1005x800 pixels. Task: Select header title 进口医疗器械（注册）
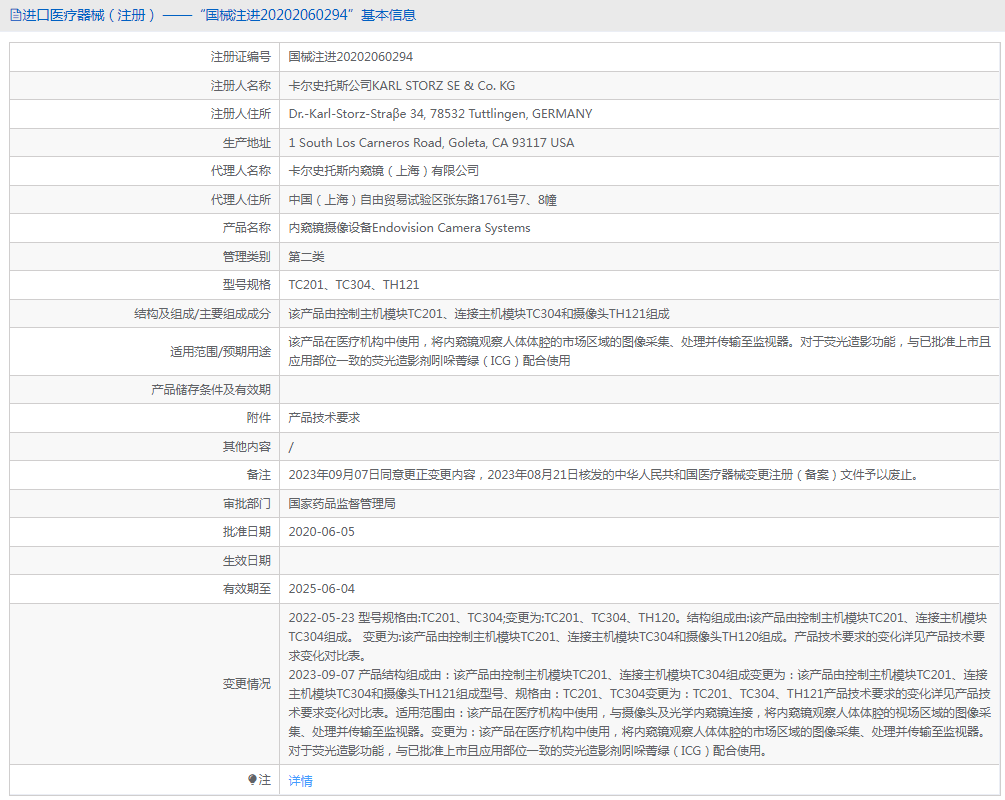(88, 15)
